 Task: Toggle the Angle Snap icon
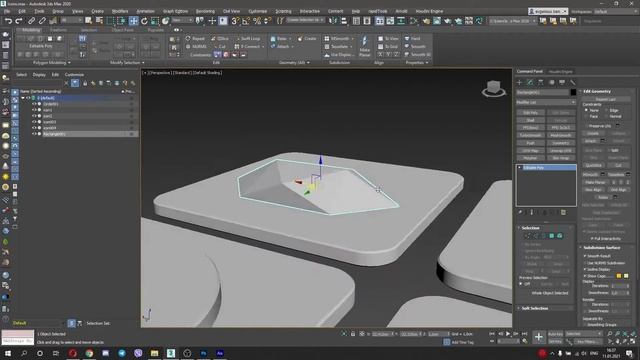[246, 21]
